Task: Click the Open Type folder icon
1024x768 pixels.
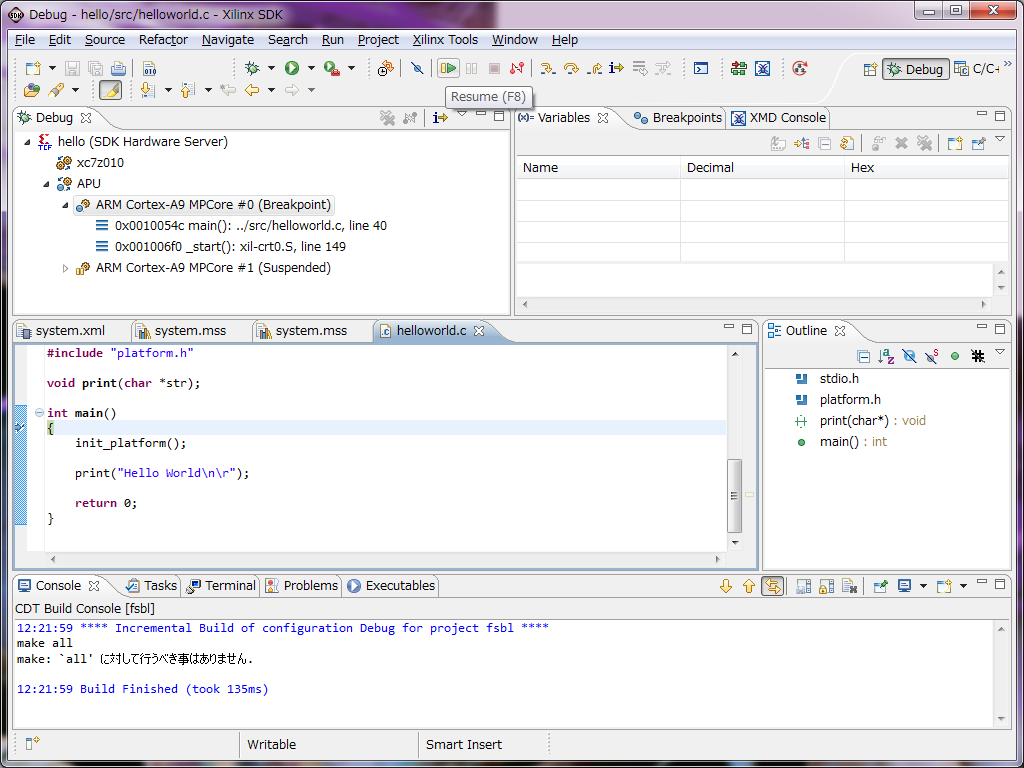Action: tap(31, 89)
